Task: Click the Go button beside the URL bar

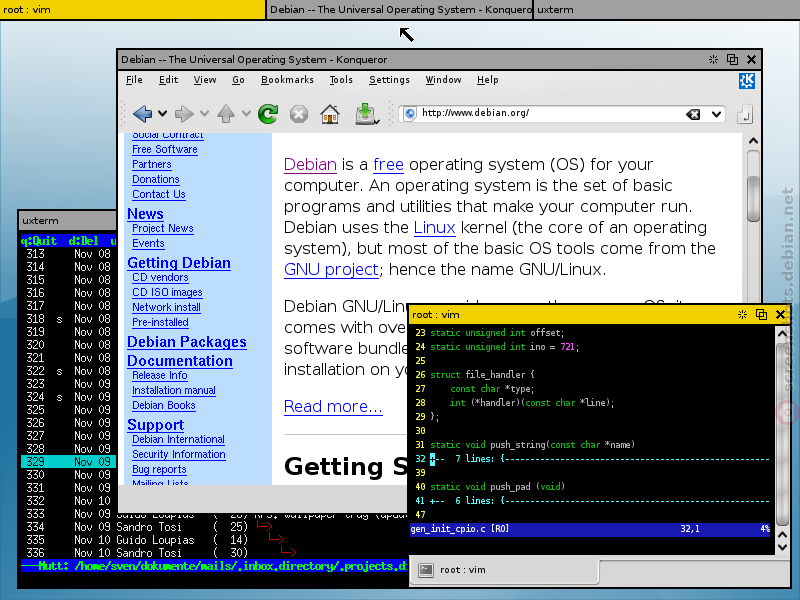Action: (x=745, y=114)
